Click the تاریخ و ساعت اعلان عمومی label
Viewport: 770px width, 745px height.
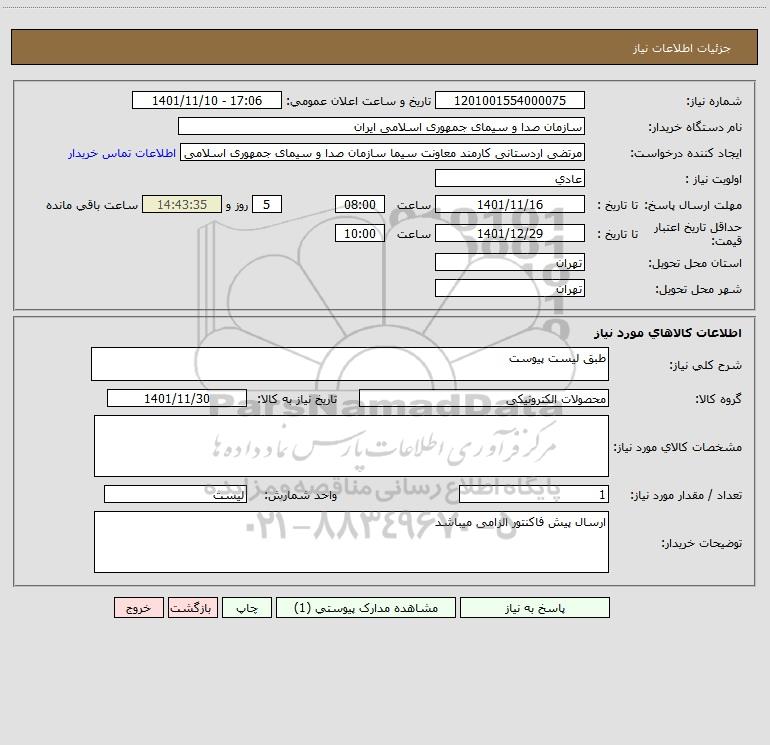tap(359, 101)
